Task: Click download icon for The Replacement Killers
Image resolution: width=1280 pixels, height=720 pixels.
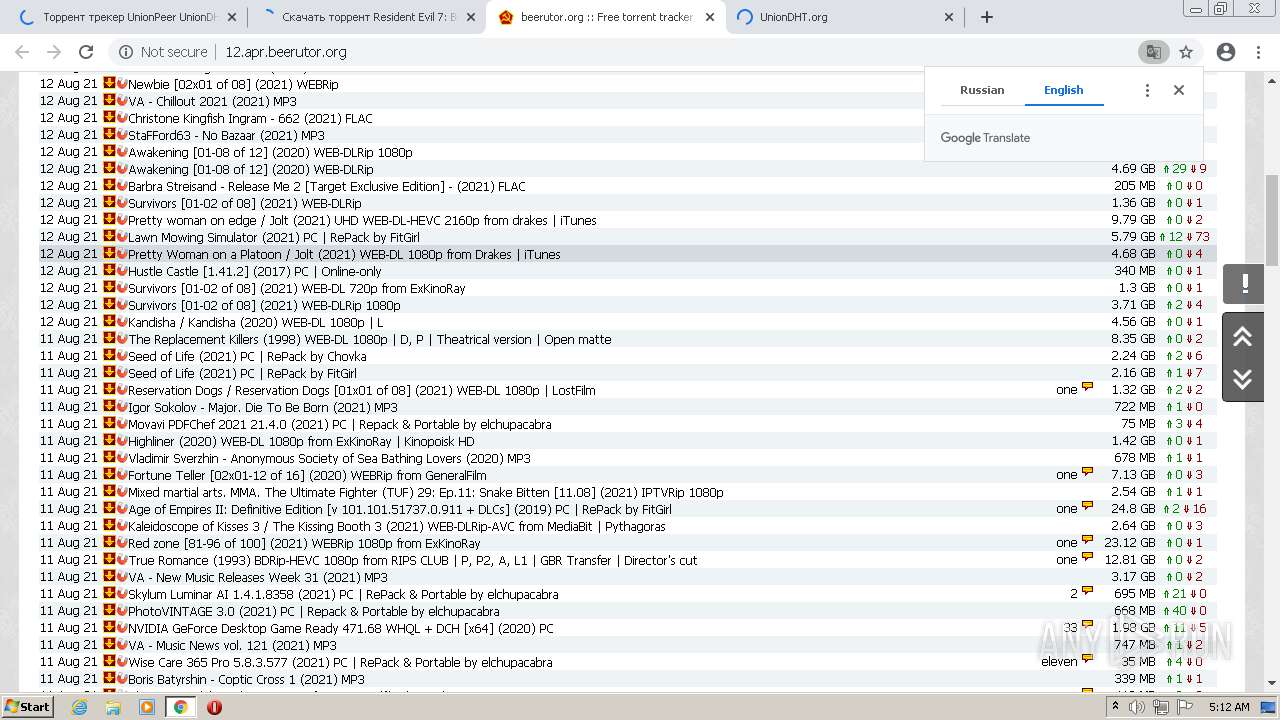Action: point(109,339)
